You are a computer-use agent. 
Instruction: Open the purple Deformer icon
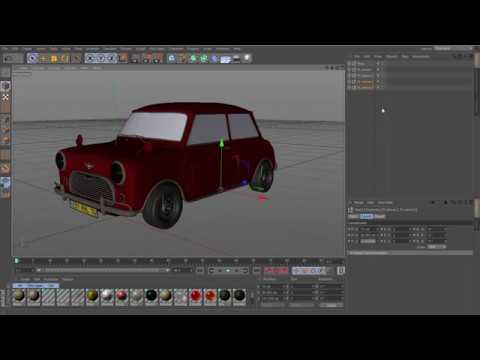coord(214,59)
